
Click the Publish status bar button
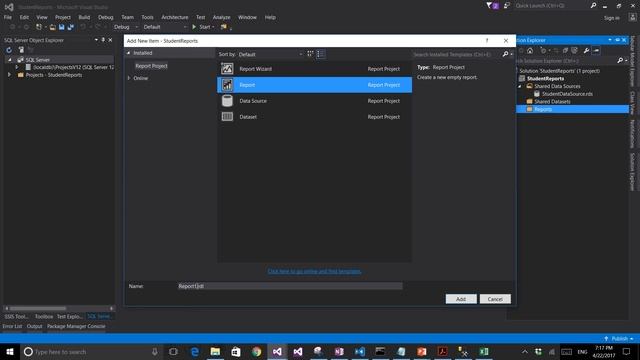pyautogui.click(x=619, y=339)
